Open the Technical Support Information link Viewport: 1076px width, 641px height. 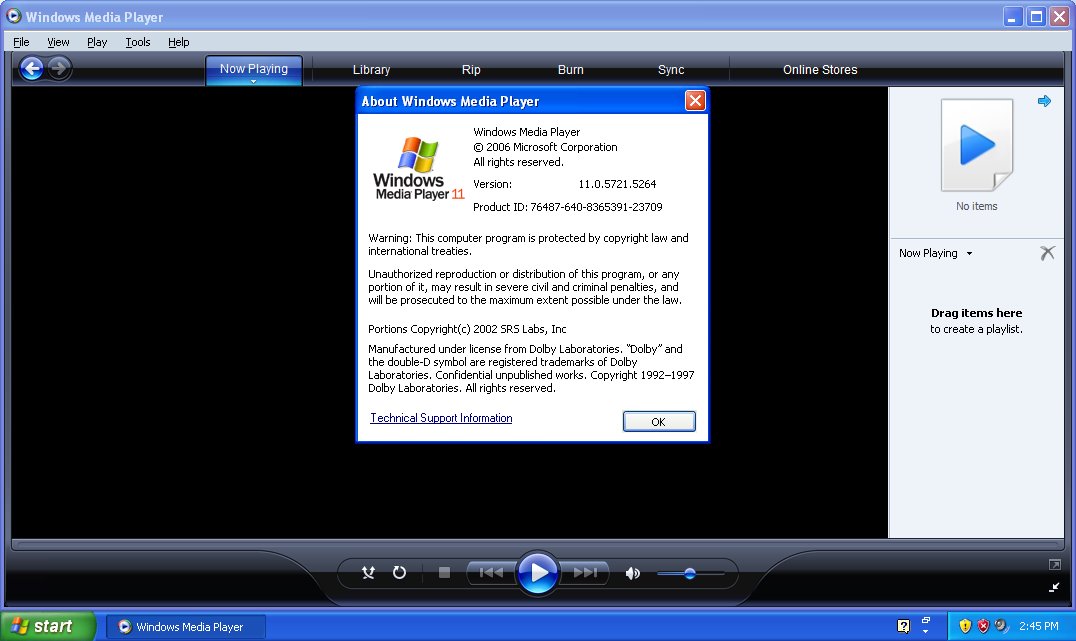[x=441, y=418]
